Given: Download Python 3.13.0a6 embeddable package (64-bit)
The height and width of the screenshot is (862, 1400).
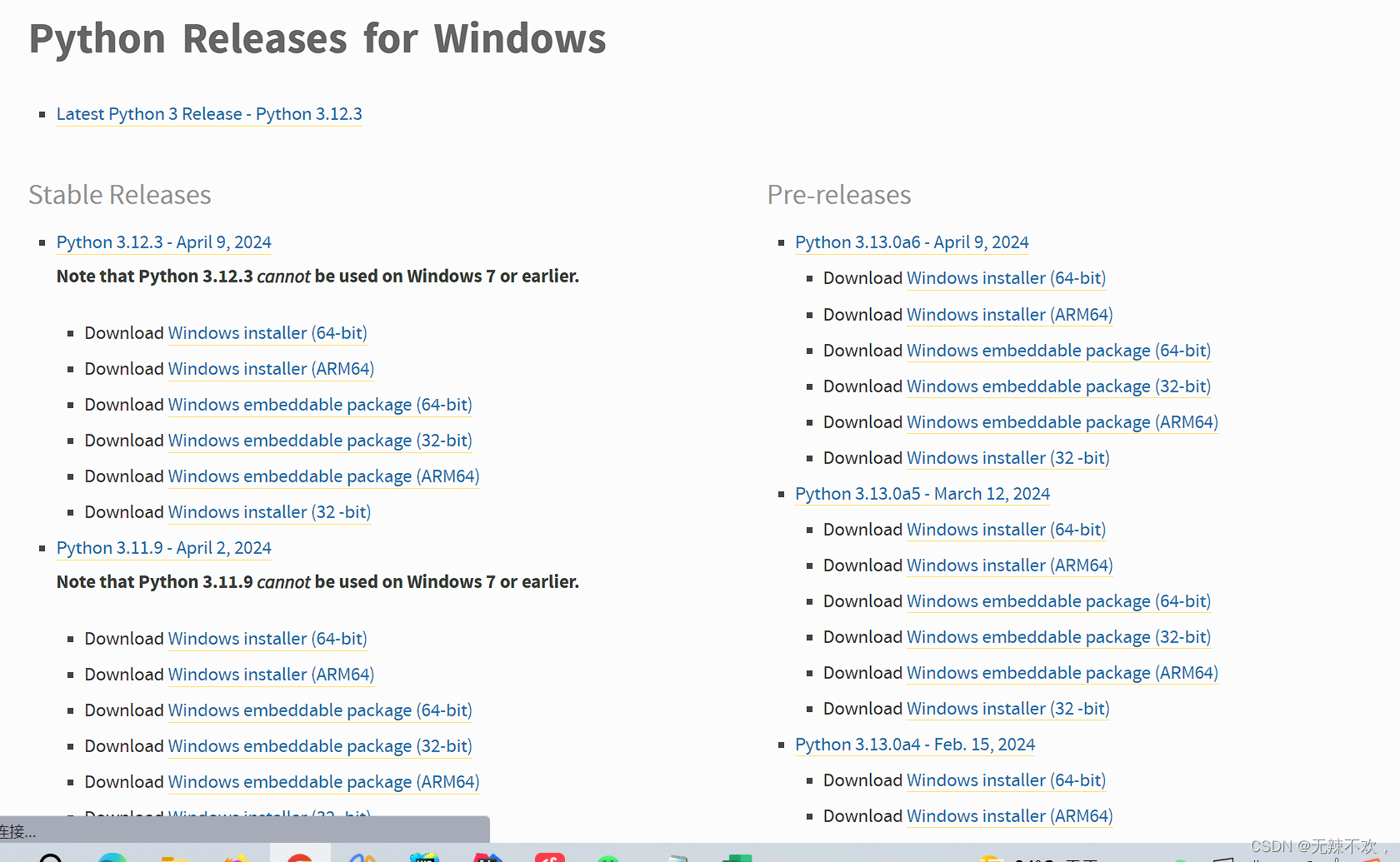Looking at the screenshot, I should 1058,351.
